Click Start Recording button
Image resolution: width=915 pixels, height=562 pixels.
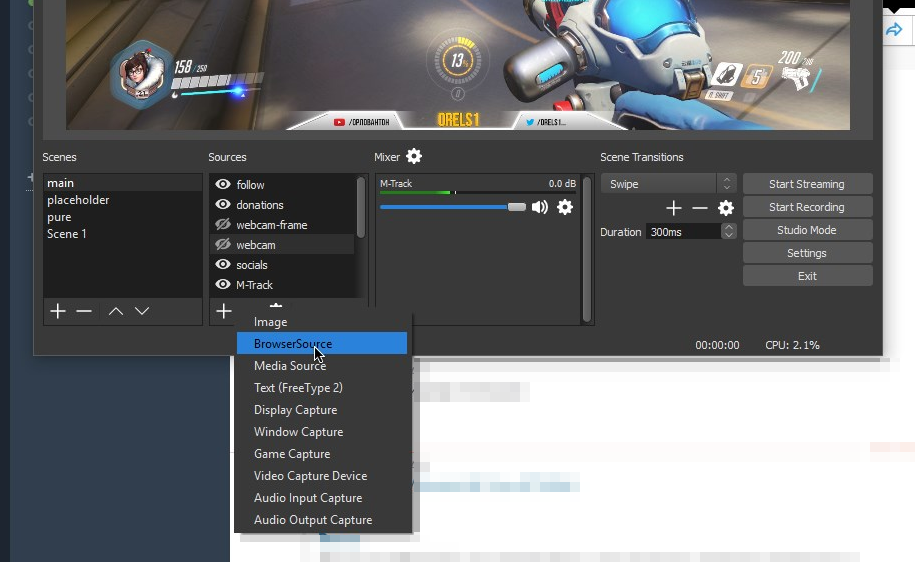point(808,207)
